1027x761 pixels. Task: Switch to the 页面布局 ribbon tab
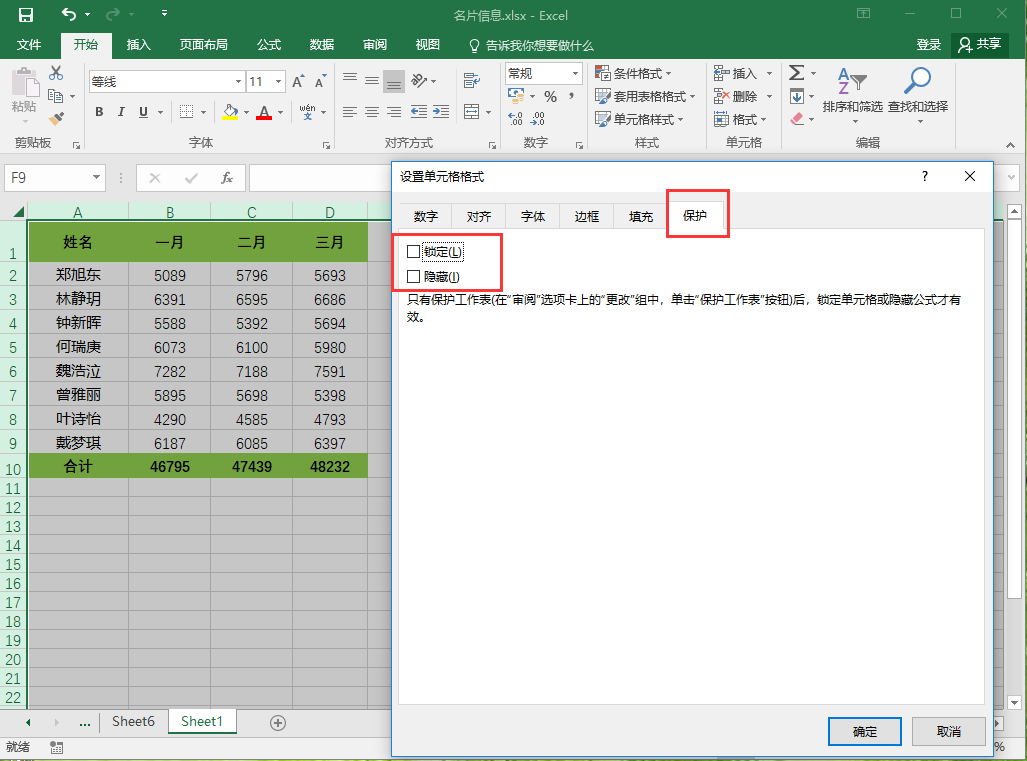[x=204, y=45]
